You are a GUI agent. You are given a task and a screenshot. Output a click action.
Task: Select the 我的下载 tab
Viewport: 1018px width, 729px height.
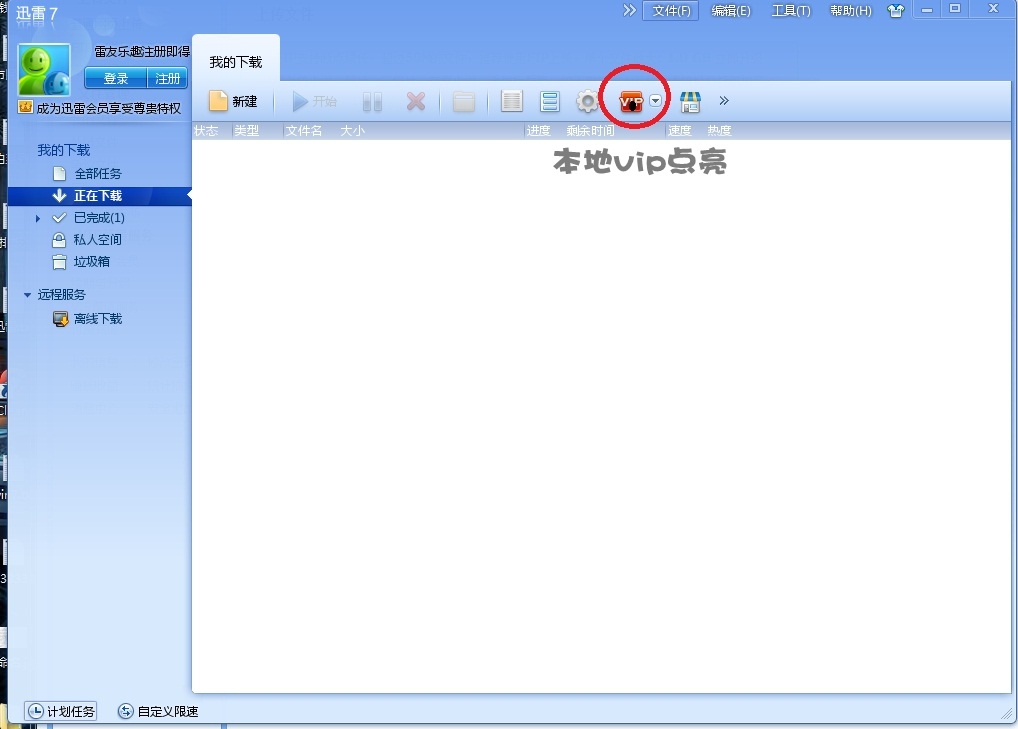pos(236,62)
